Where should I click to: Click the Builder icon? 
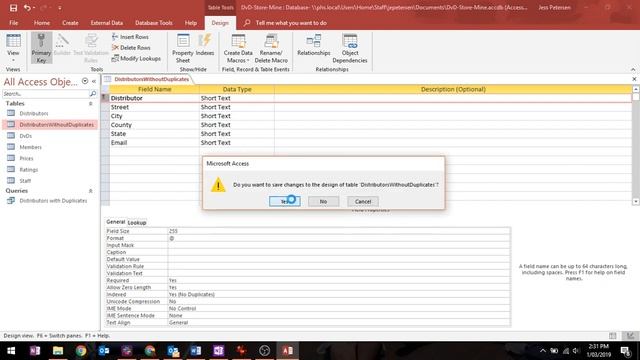(62, 45)
